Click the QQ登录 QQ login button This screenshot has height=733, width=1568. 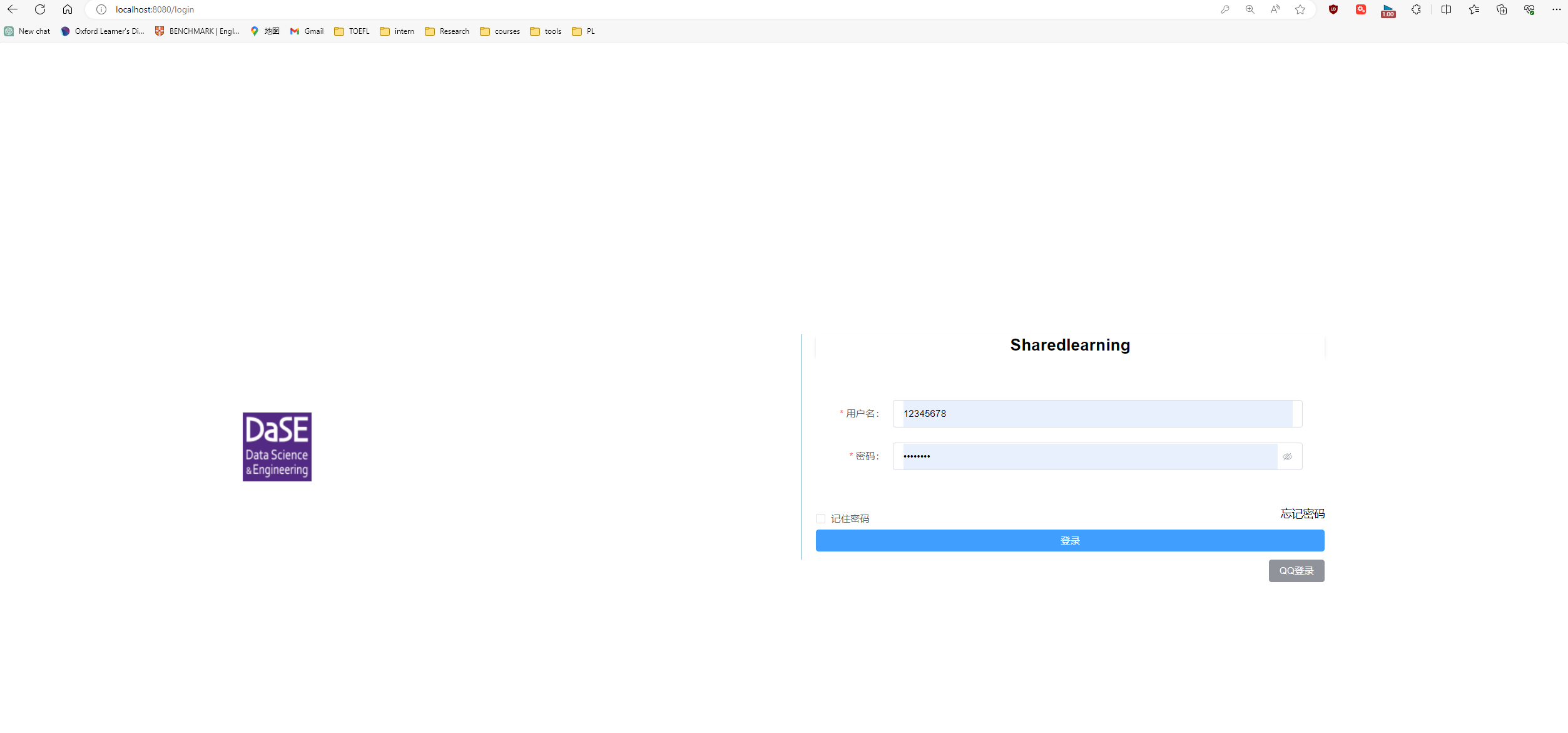click(1296, 570)
